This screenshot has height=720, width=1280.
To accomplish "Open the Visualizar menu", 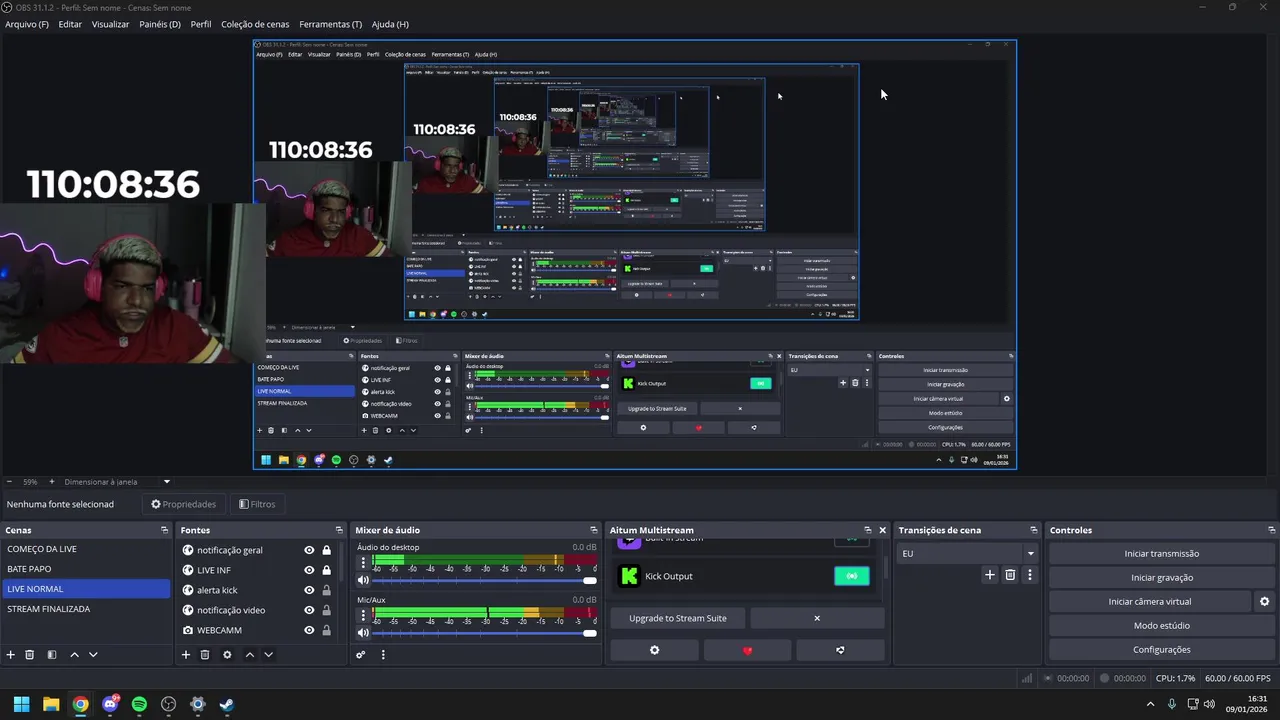I will pyautogui.click(x=110, y=24).
